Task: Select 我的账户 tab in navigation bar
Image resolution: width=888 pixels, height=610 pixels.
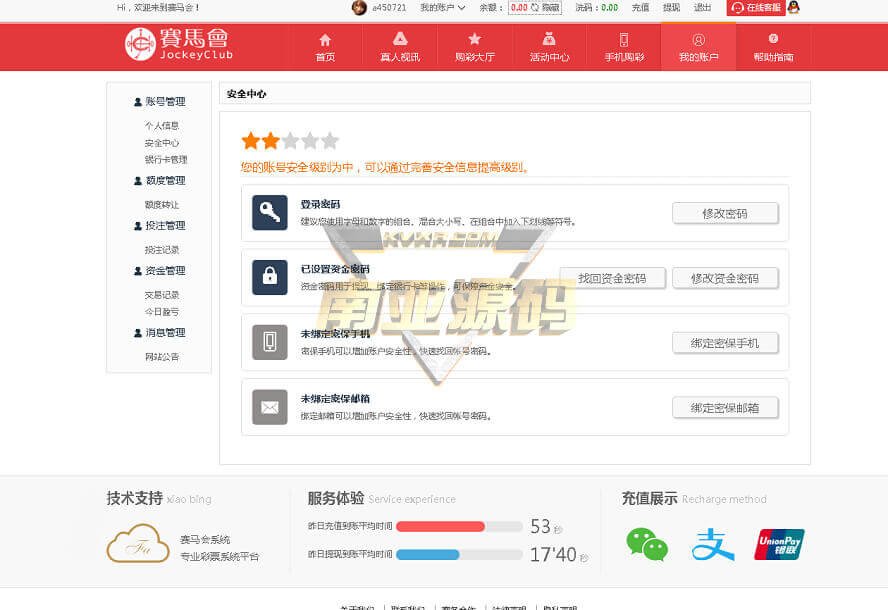Action: [698, 47]
